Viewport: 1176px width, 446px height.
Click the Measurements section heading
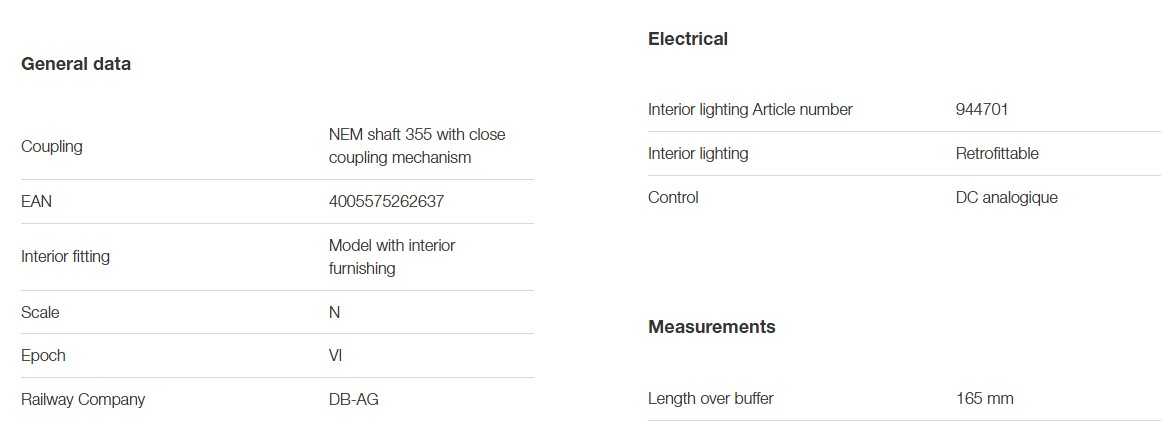click(x=711, y=327)
